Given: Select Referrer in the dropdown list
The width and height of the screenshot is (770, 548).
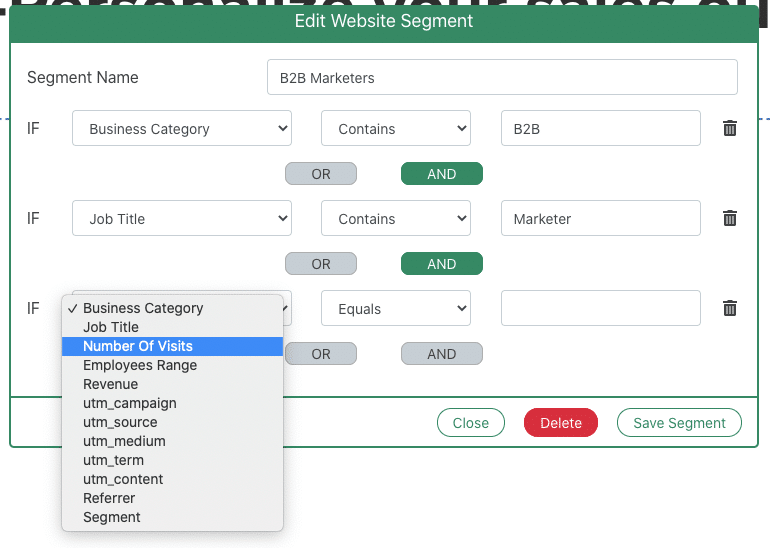Looking at the screenshot, I should point(109,498).
